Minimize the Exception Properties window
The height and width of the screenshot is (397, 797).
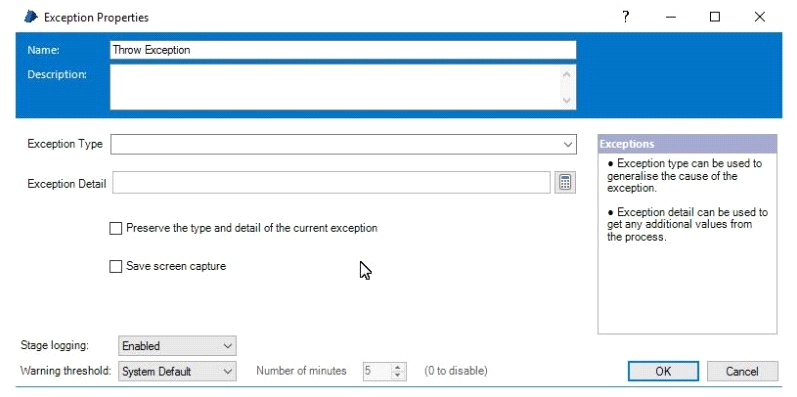pyautogui.click(x=670, y=17)
